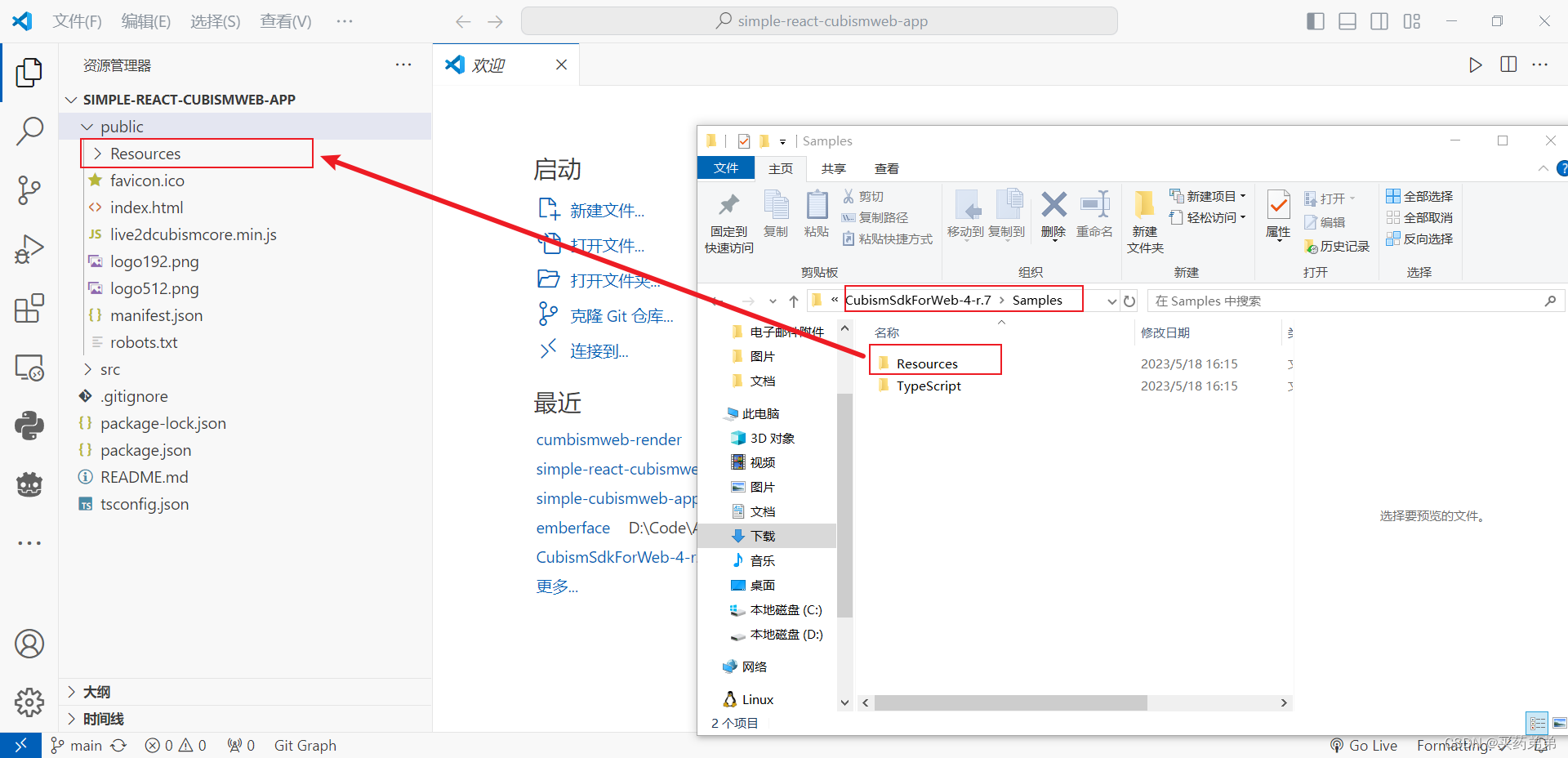Switch to the 共享 ribbon tab

coord(833,168)
